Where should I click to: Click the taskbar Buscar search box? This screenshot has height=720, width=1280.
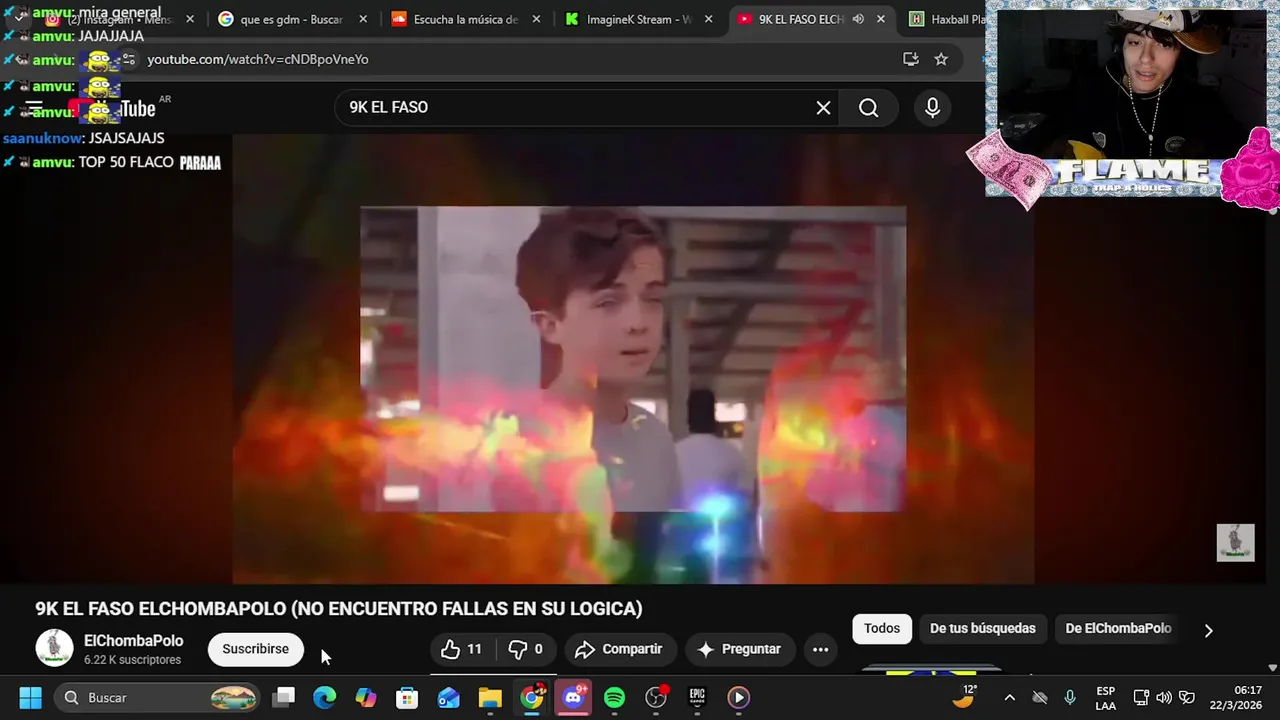click(156, 697)
